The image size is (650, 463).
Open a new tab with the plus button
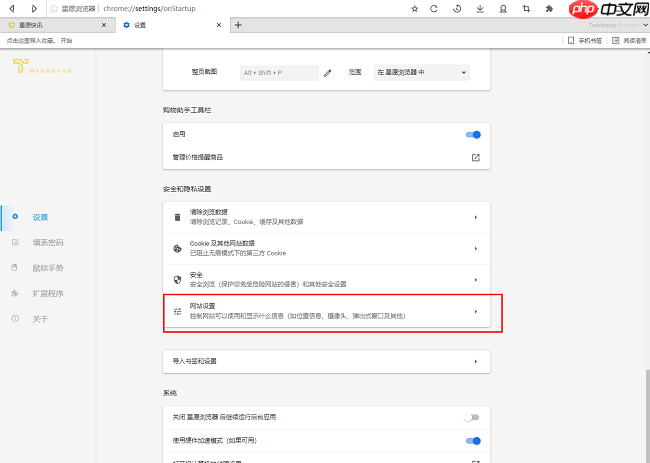[x=238, y=25]
